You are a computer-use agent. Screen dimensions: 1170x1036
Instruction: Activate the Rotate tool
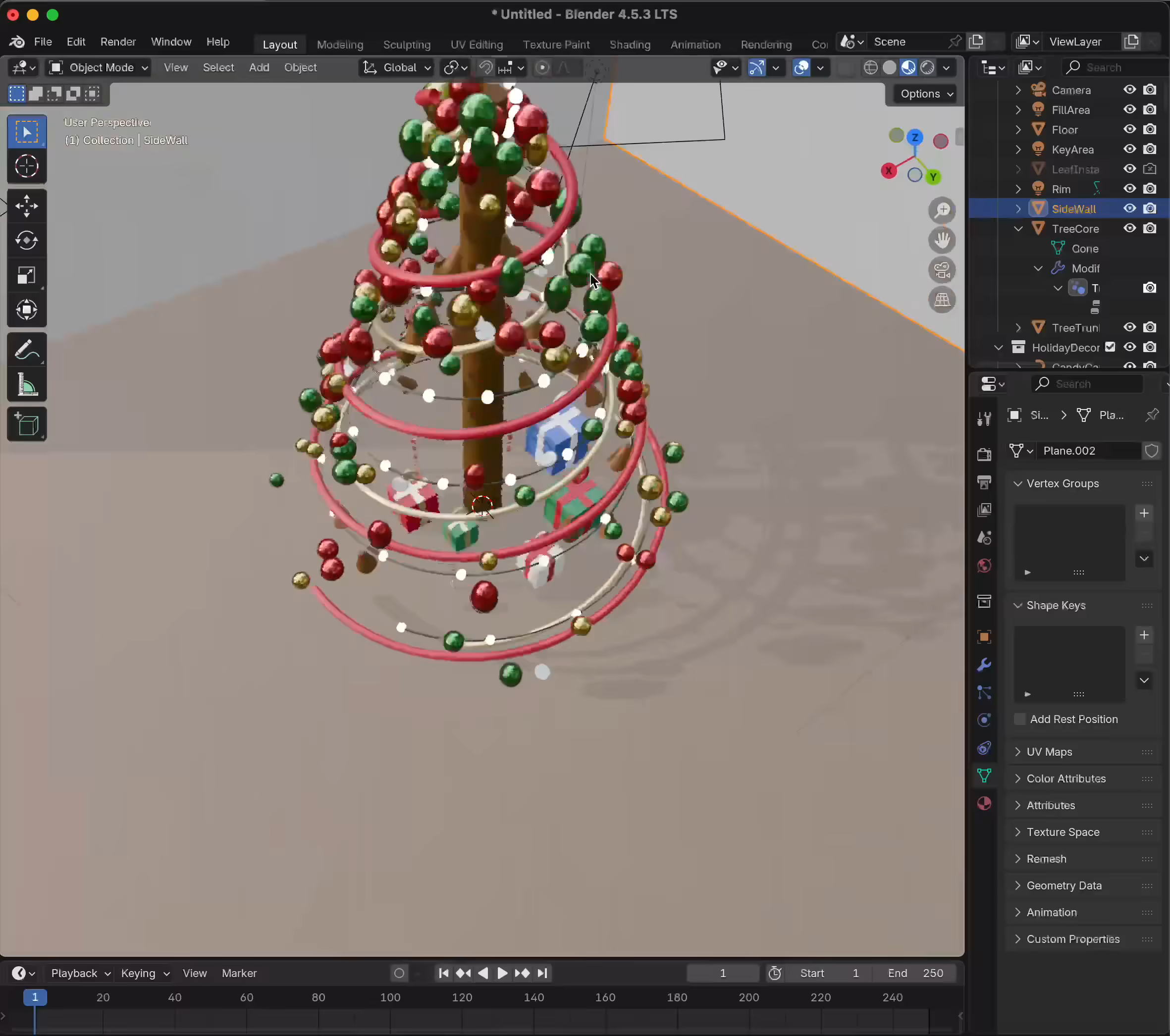[27, 240]
